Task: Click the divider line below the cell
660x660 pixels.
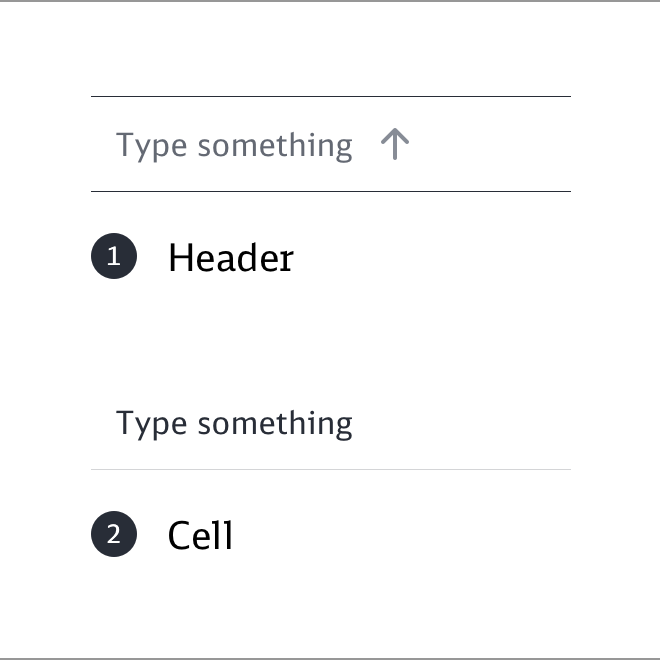Action: 330,469
